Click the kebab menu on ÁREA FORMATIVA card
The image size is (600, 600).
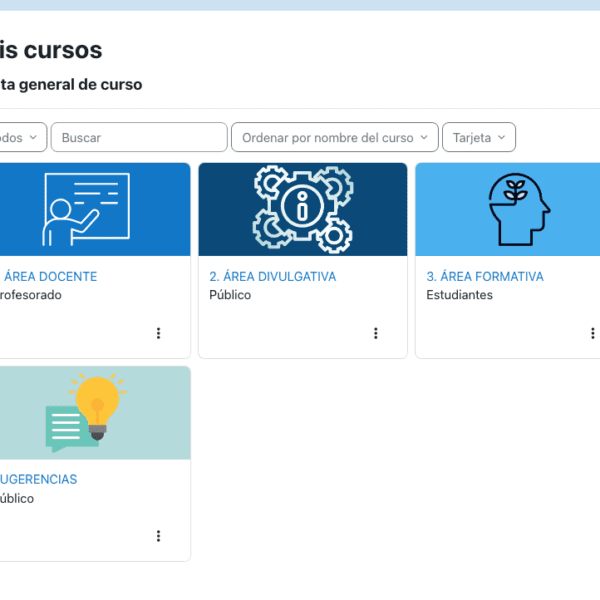(592, 333)
